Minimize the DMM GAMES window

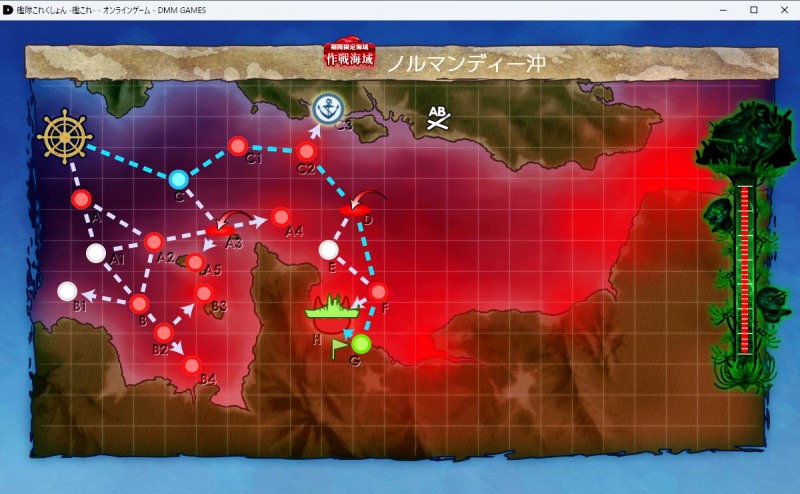pyautogui.click(x=723, y=10)
